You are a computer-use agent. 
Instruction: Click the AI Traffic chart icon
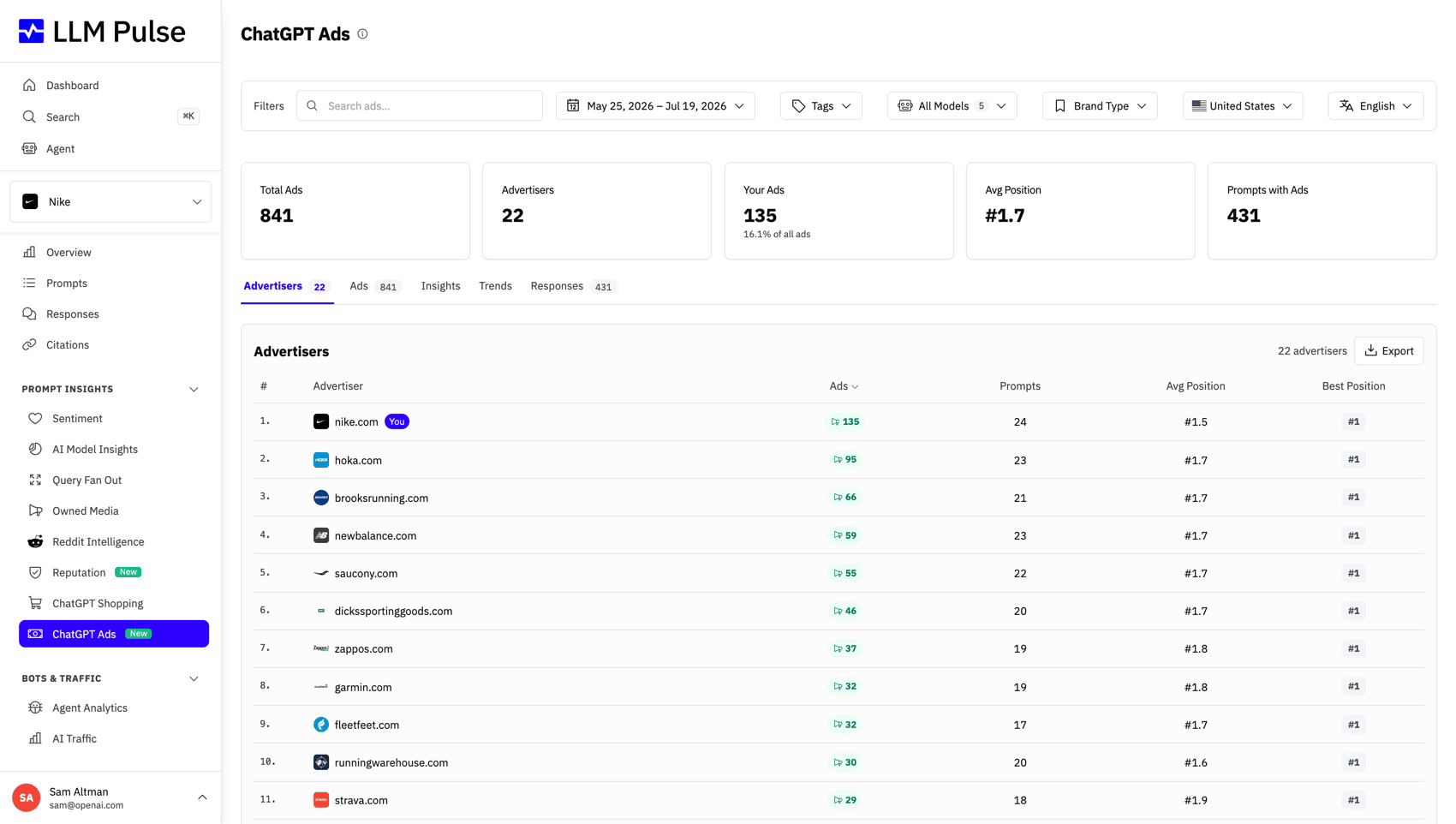pyautogui.click(x=35, y=738)
